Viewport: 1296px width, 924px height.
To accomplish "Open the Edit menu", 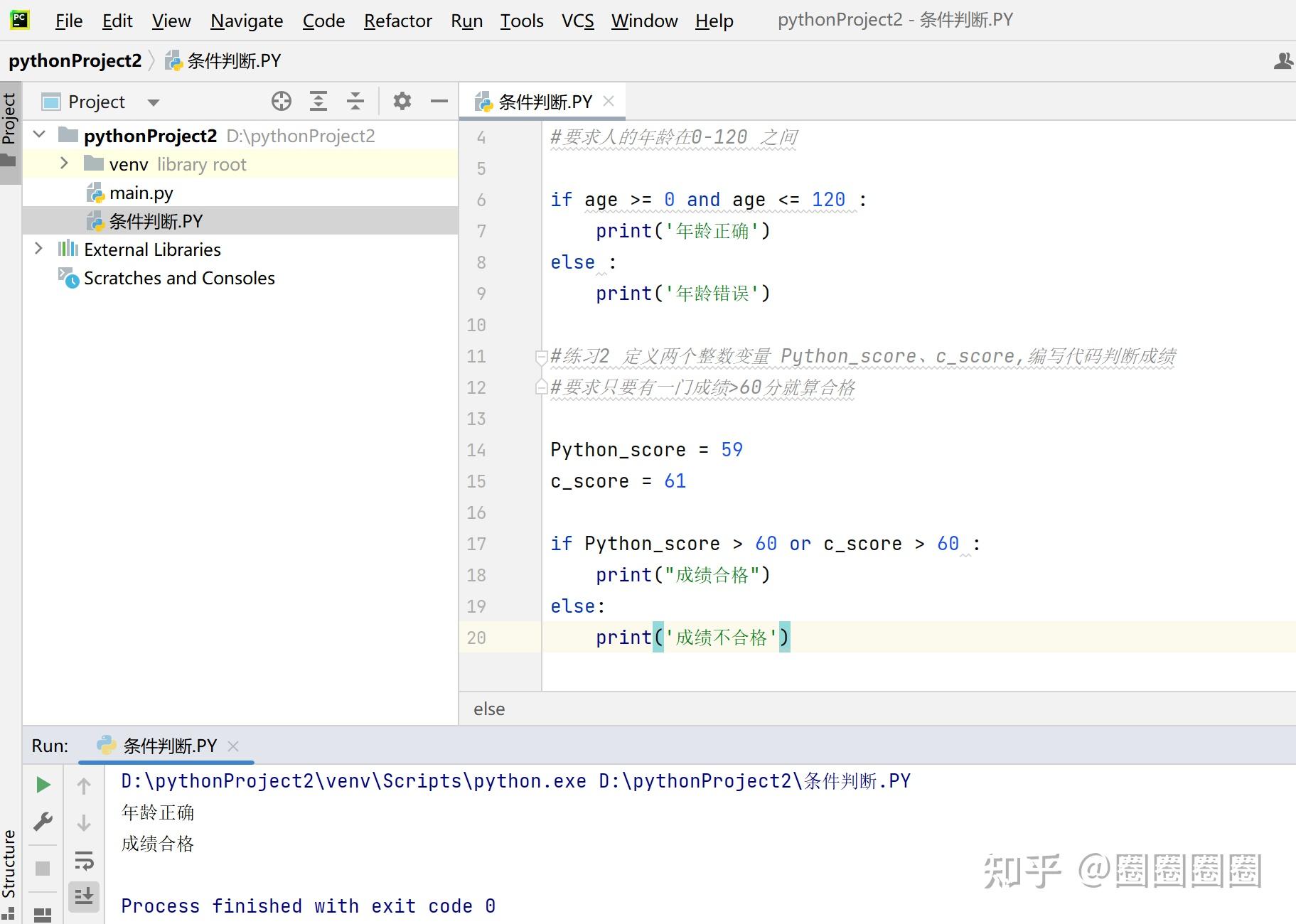I will [x=117, y=21].
